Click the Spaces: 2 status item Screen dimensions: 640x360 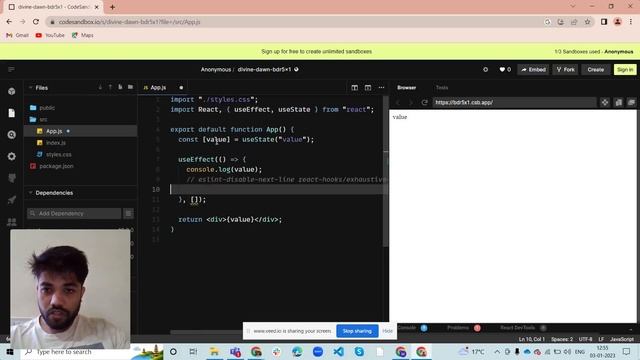(562, 339)
